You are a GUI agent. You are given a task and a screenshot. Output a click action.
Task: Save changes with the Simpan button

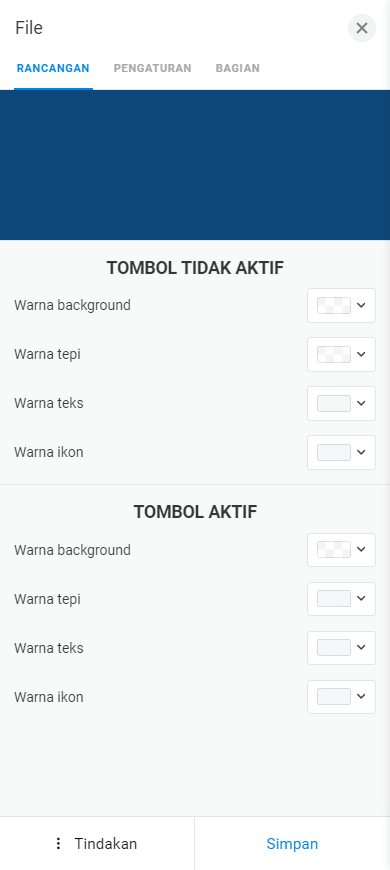[292, 843]
